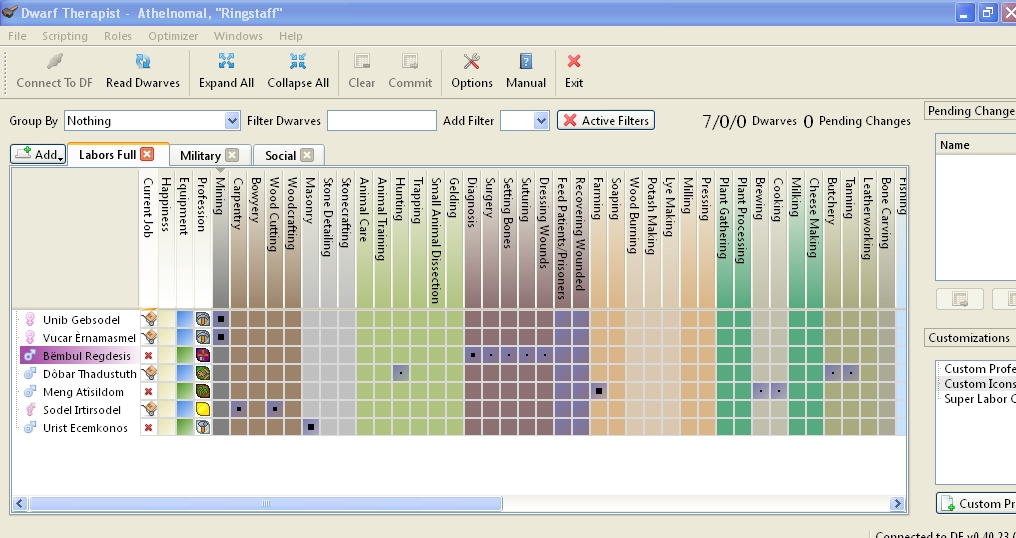Image resolution: width=1016 pixels, height=538 pixels.
Task: Click in the Filter Dwarves input field
Action: (382, 121)
